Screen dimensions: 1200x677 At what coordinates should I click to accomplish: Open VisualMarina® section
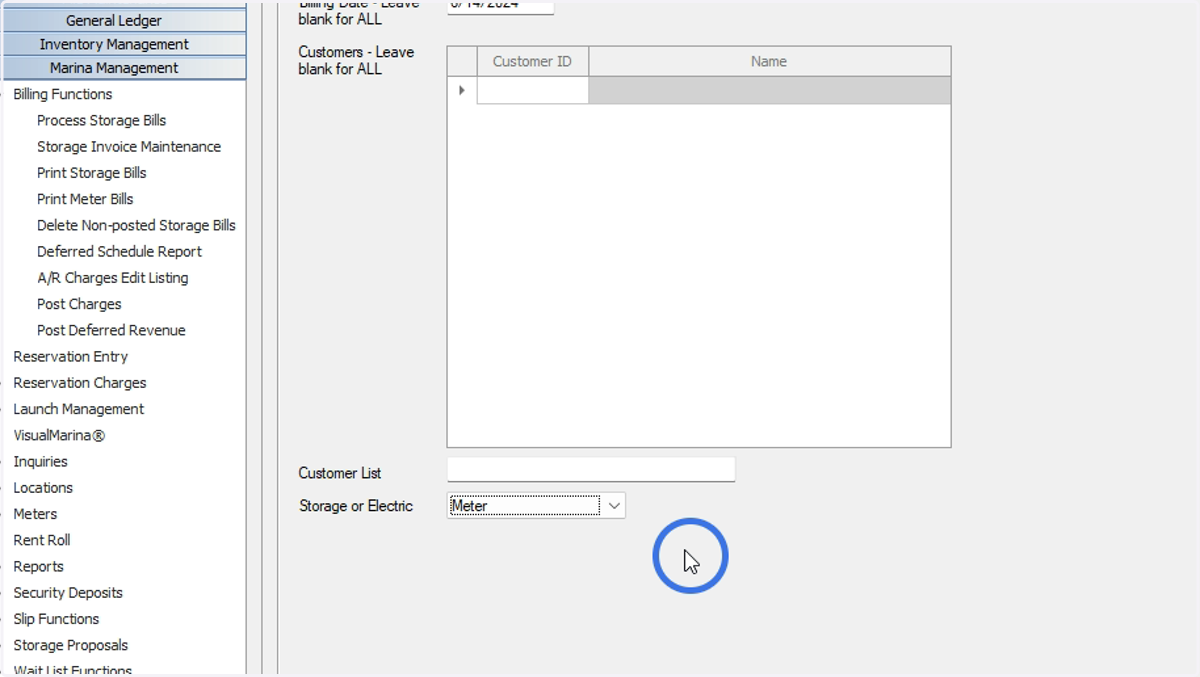pos(59,435)
